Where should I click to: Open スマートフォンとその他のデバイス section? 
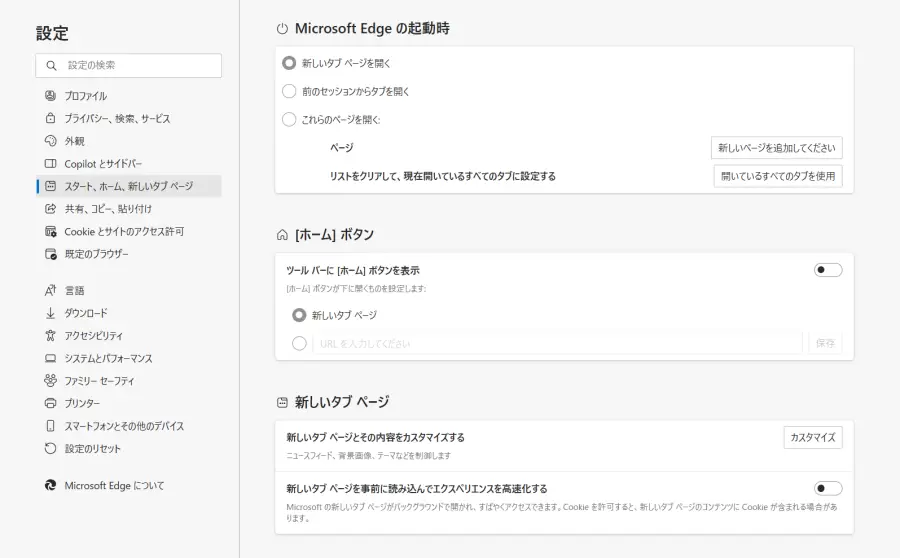click(129, 426)
